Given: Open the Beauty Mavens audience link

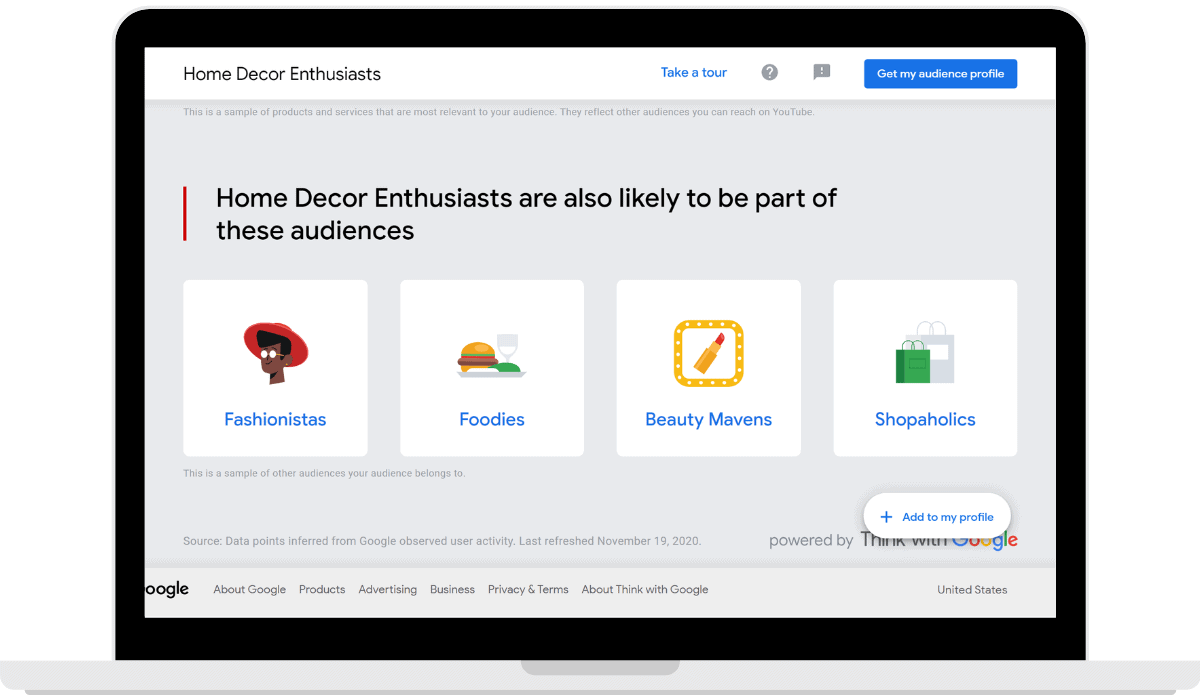Looking at the screenshot, I should (x=709, y=420).
